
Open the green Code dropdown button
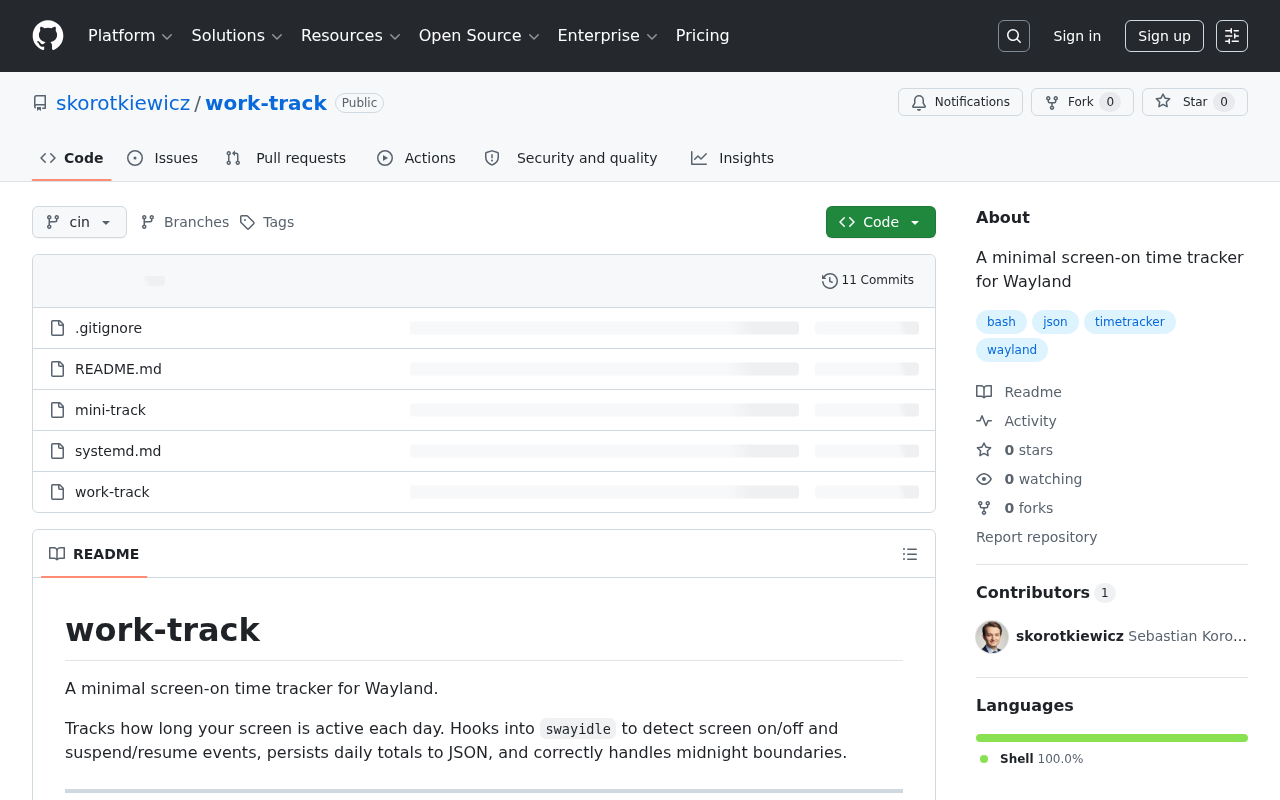[x=881, y=222]
